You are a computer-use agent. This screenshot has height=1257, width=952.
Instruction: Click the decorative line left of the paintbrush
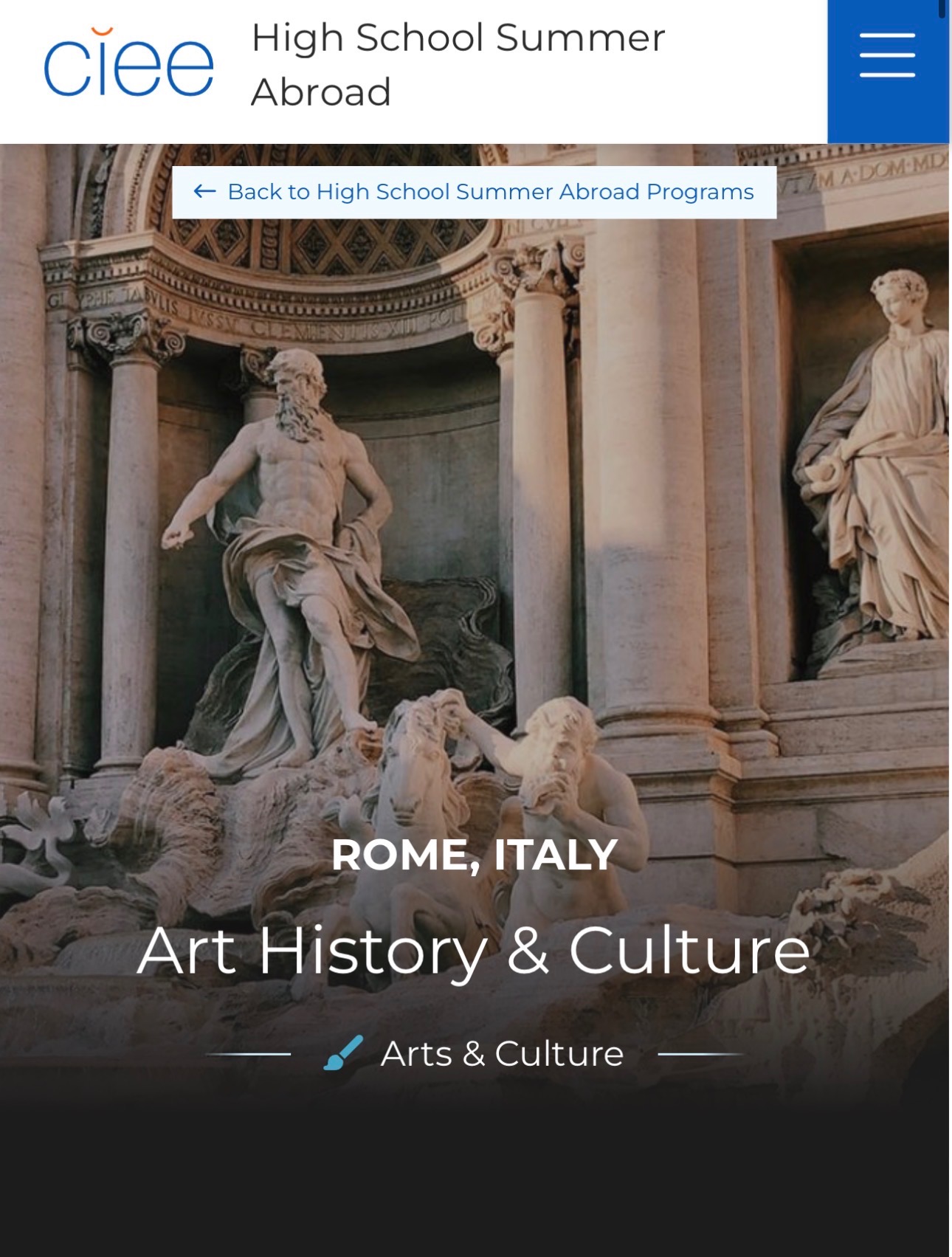(x=248, y=1054)
